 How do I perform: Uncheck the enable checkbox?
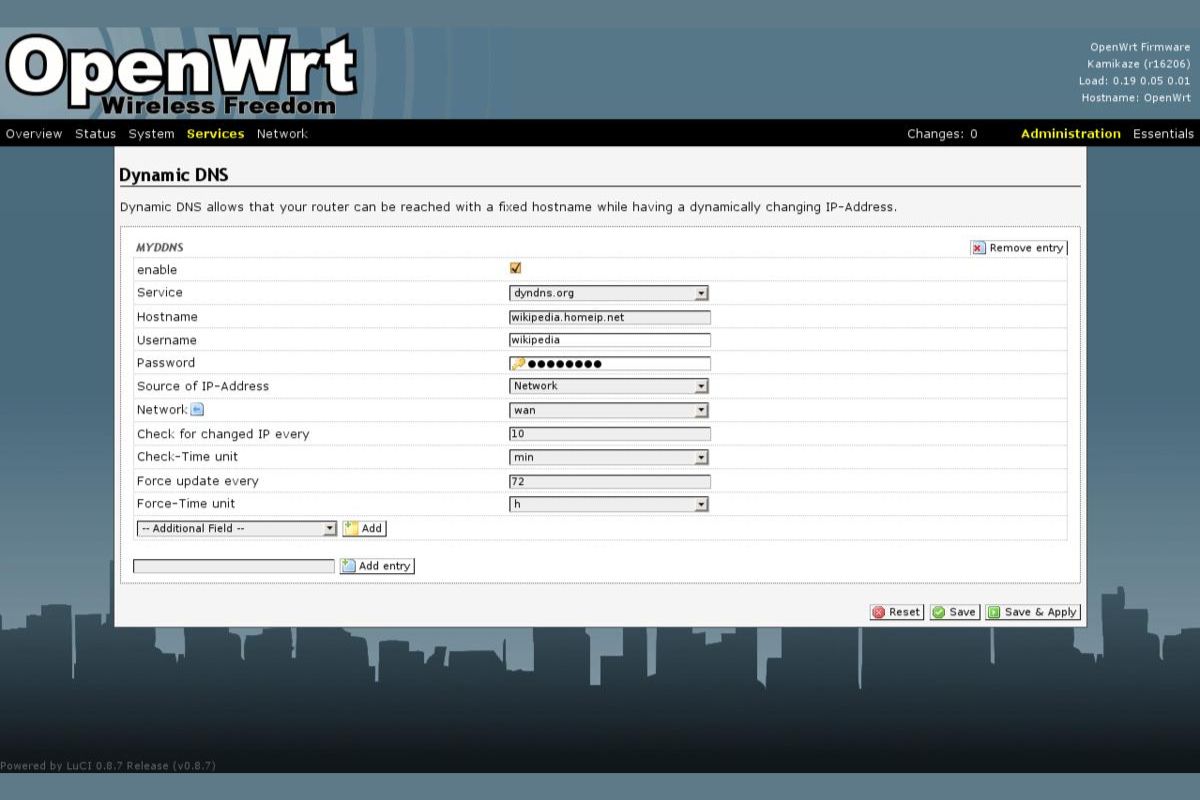tap(516, 268)
